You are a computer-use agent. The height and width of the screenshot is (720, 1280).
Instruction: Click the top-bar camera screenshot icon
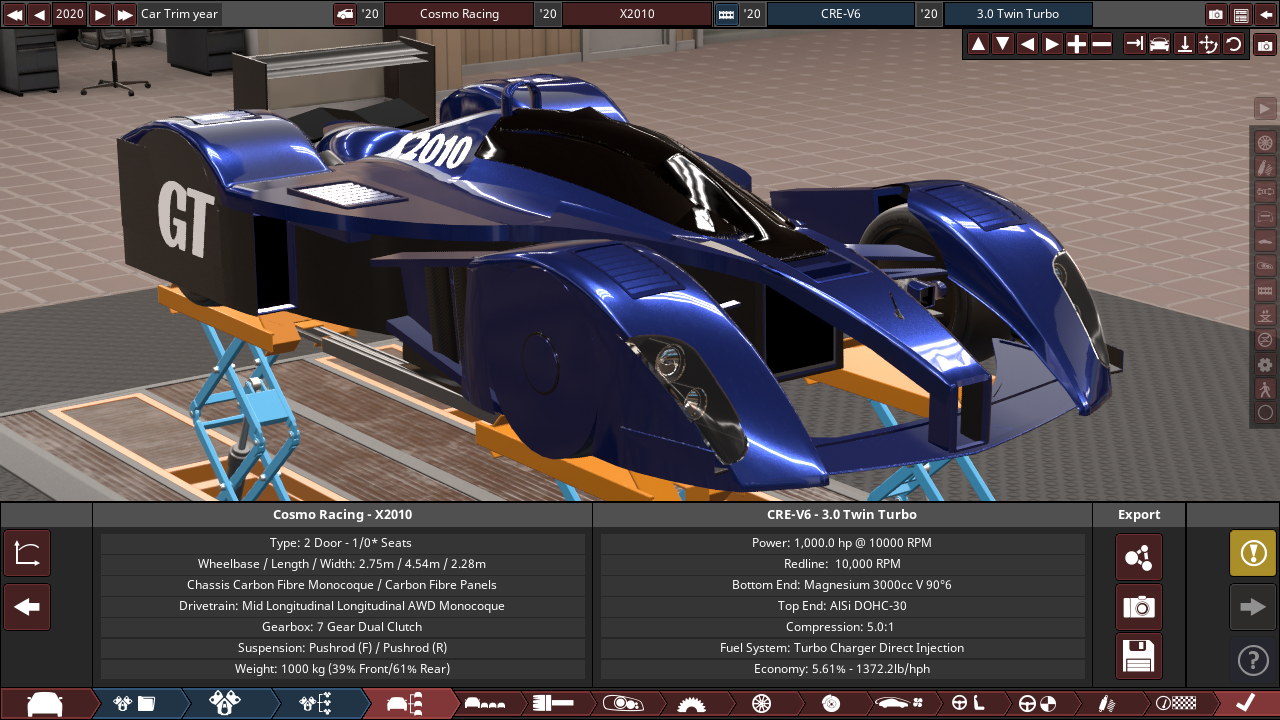(1216, 14)
